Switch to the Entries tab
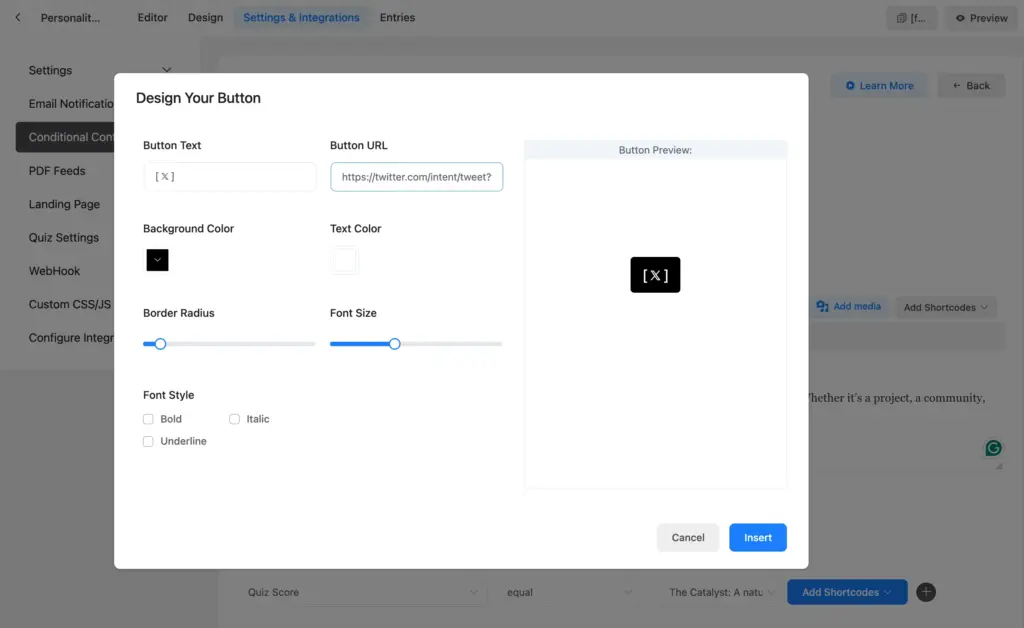This screenshot has width=1024, height=628. [x=397, y=18]
